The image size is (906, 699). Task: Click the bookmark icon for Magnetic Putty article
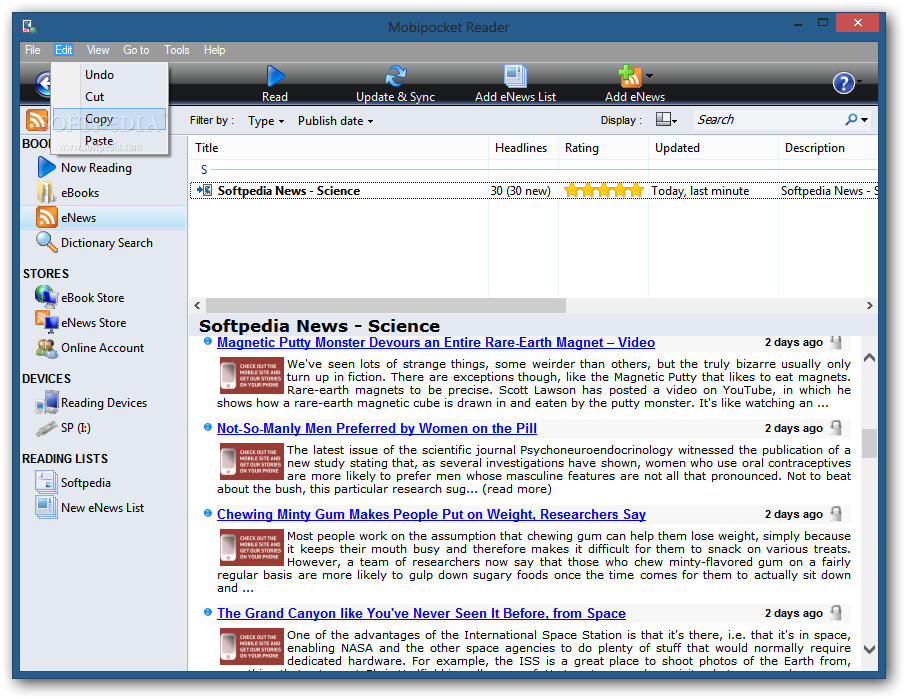836,342
